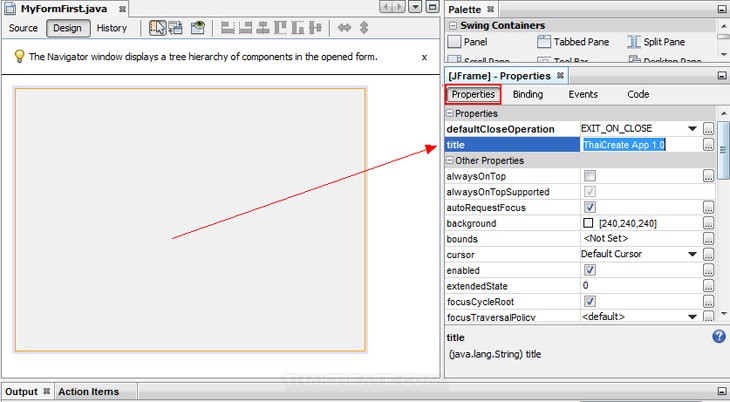Toggle the autoRequestFocus checkbox
The image size is (730, 402).
(x=590, y=207)
